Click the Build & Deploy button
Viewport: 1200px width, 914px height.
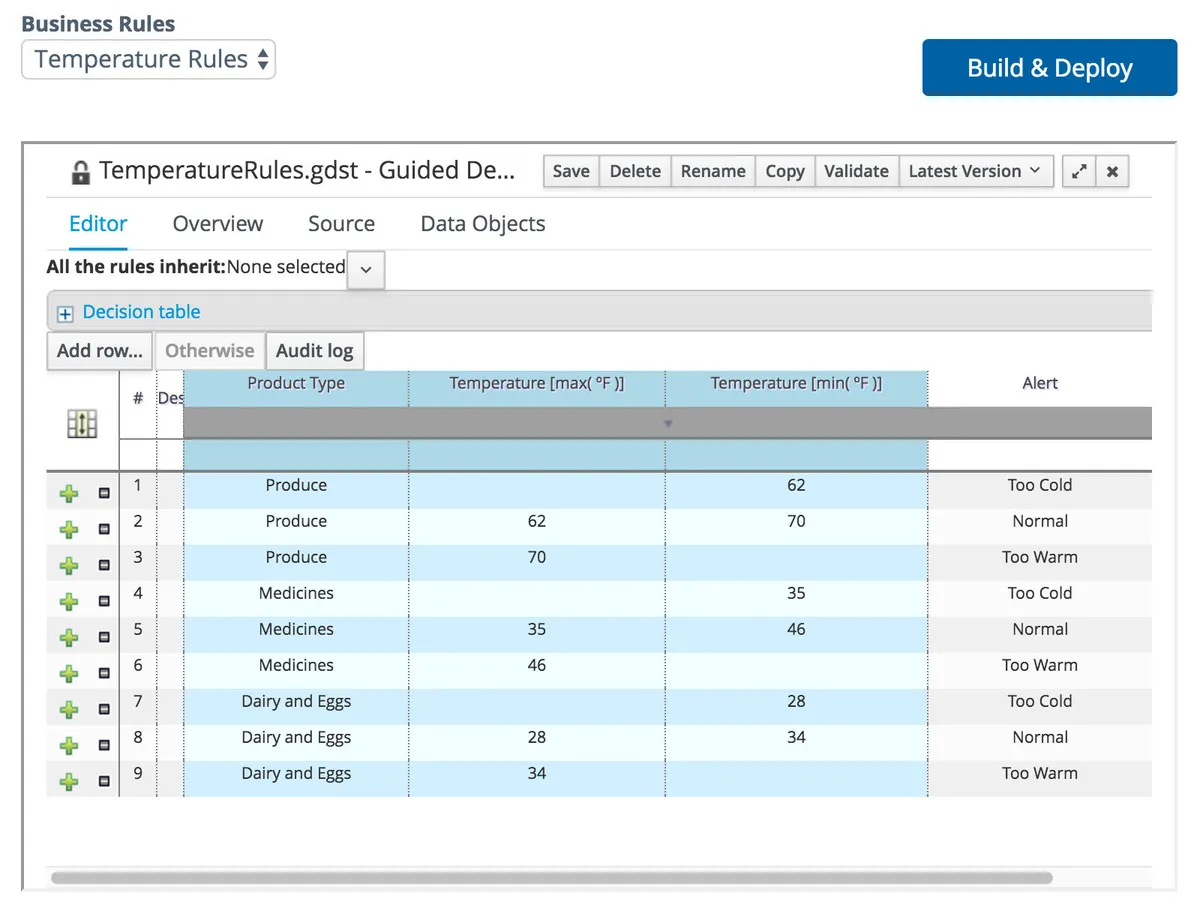coord(1050,68)
